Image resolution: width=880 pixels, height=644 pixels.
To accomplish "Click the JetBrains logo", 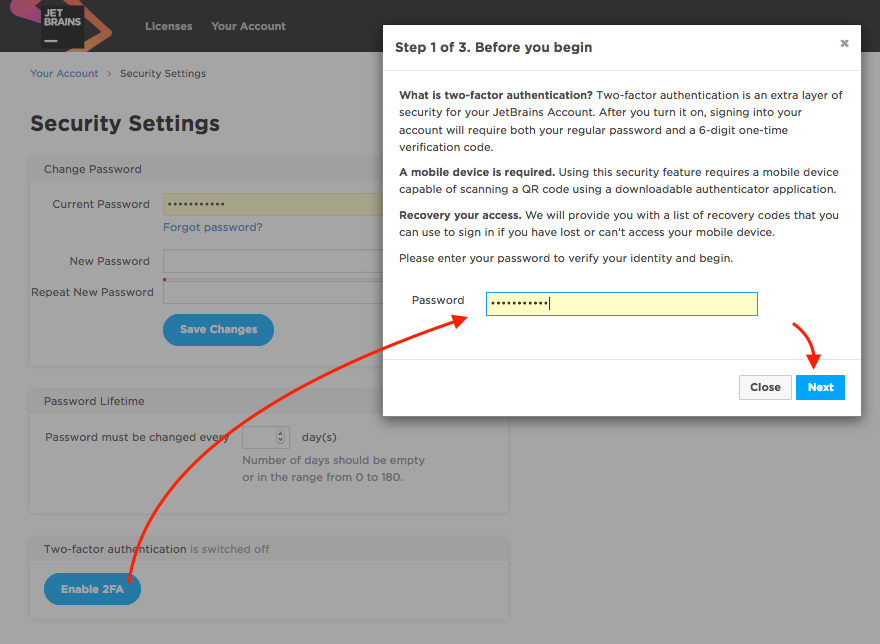I will tap(62, 27).
